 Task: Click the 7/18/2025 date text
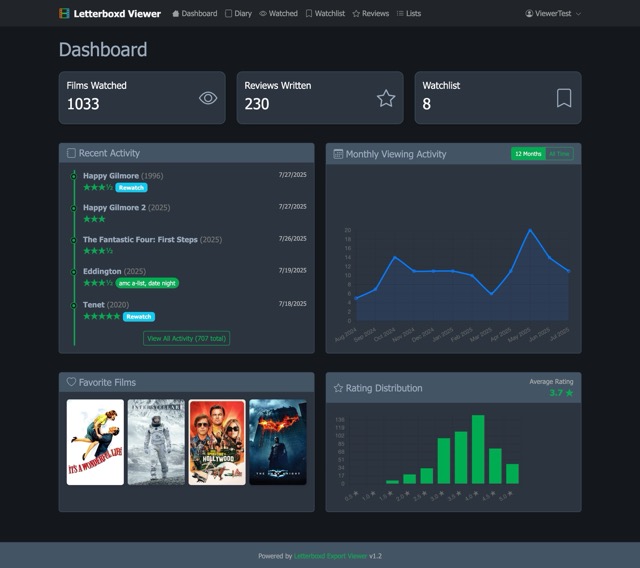coord(292,304)
